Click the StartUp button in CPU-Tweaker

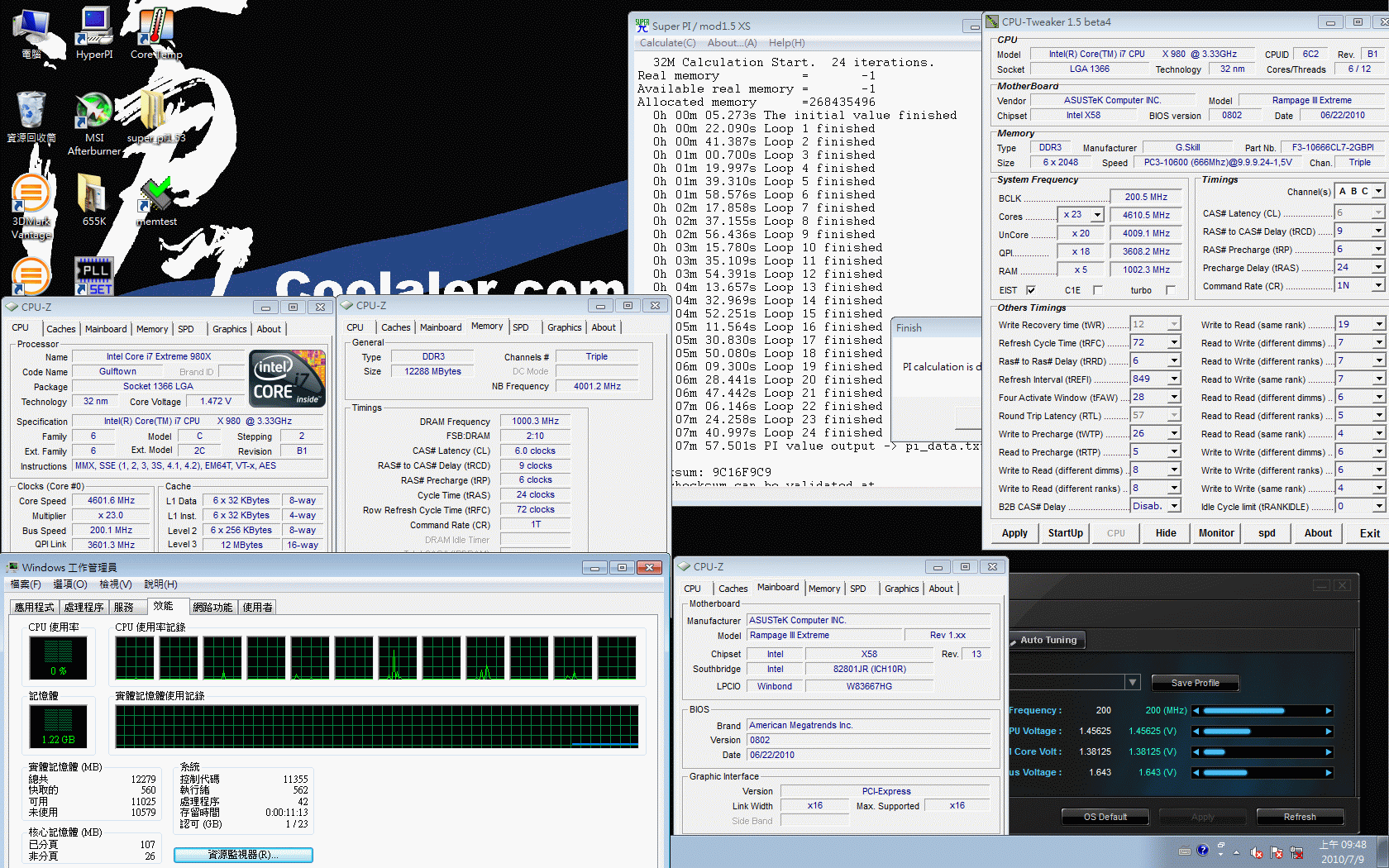(x=1066, y=533)
